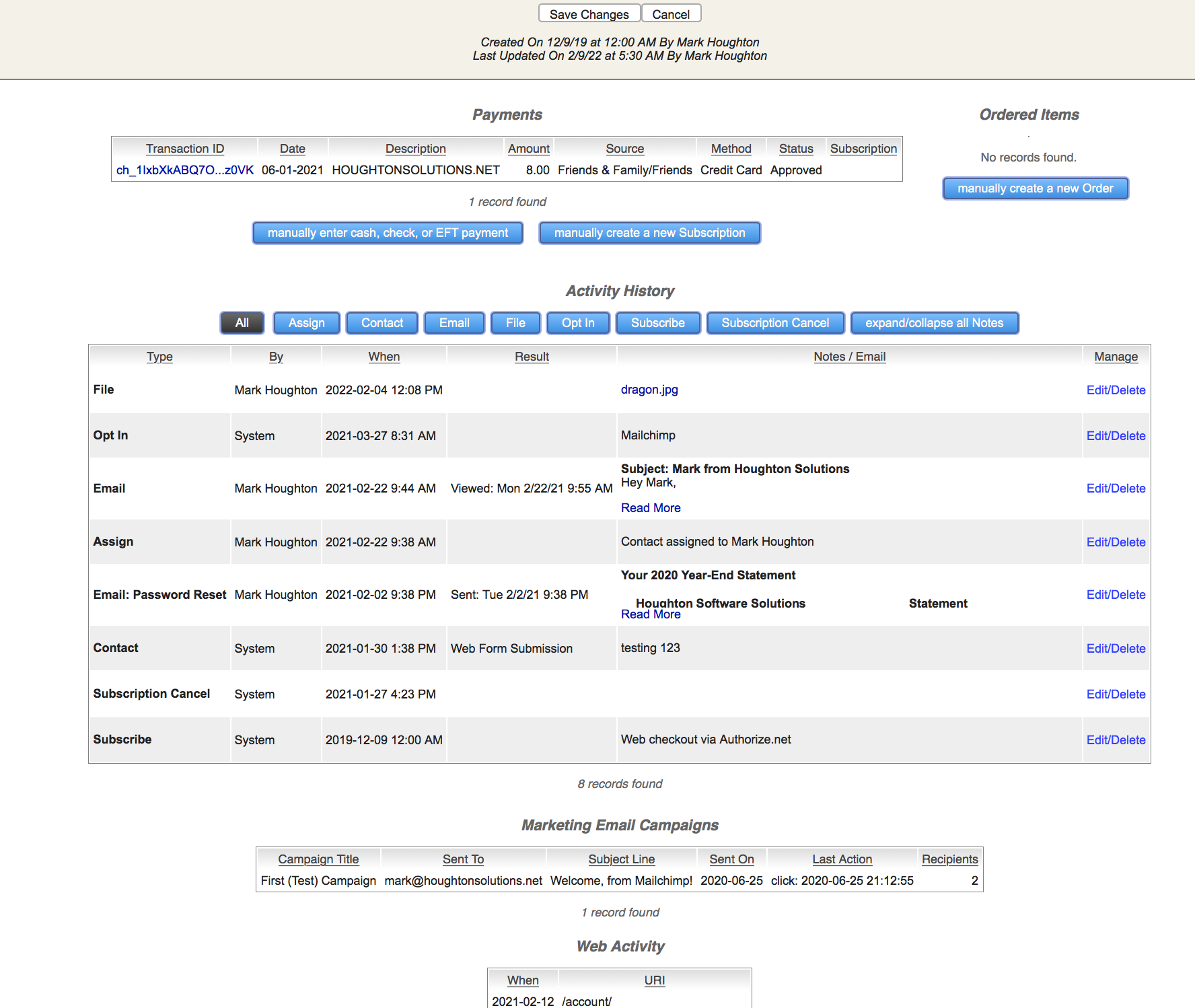The width and height of the screenshot is (1195, 1008).
Task: Open the ch_1IxbXkABQ7O transaction link
Action: 184,170
